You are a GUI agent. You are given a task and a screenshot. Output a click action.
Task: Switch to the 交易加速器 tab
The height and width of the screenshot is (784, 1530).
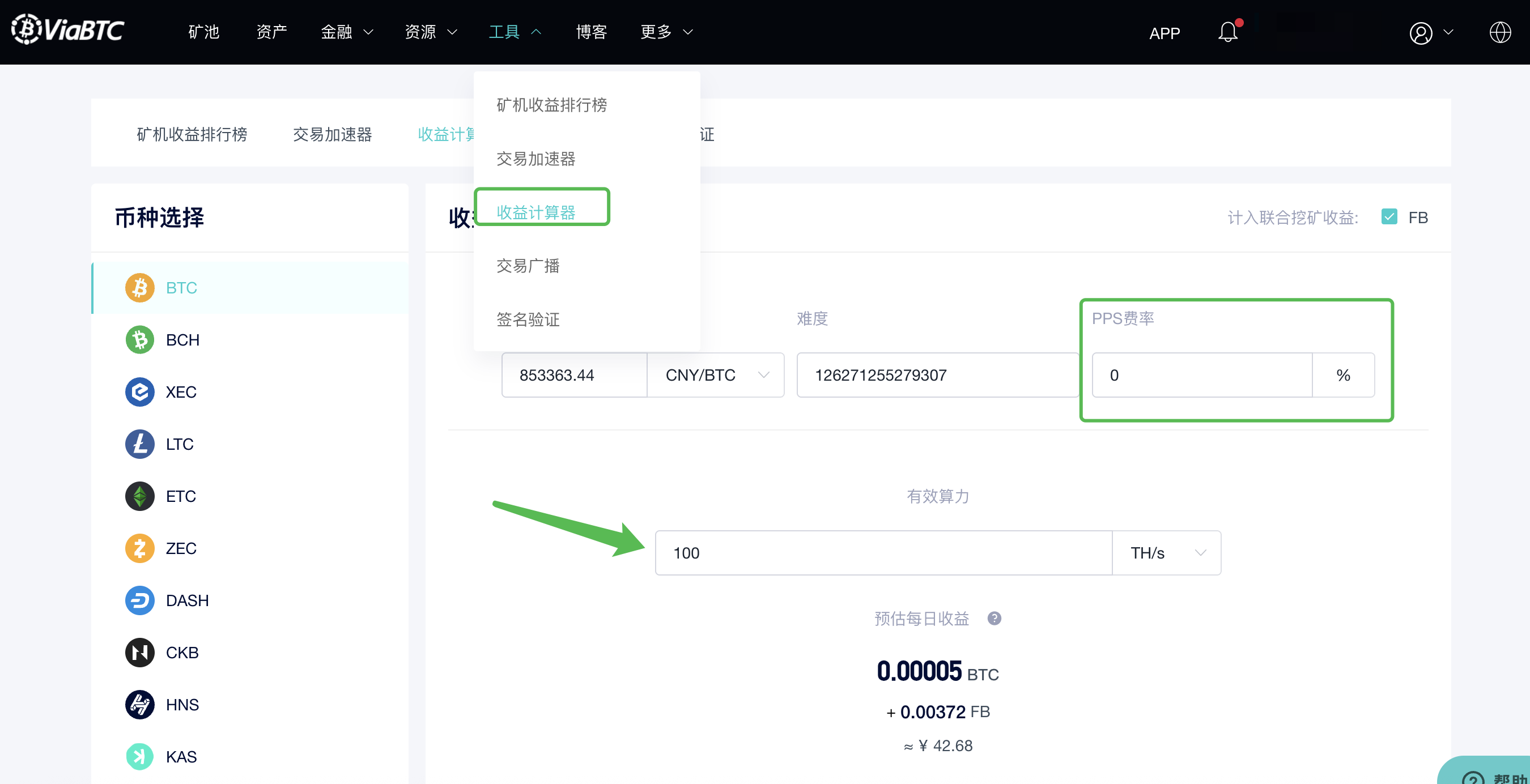(x=333, y=134)
